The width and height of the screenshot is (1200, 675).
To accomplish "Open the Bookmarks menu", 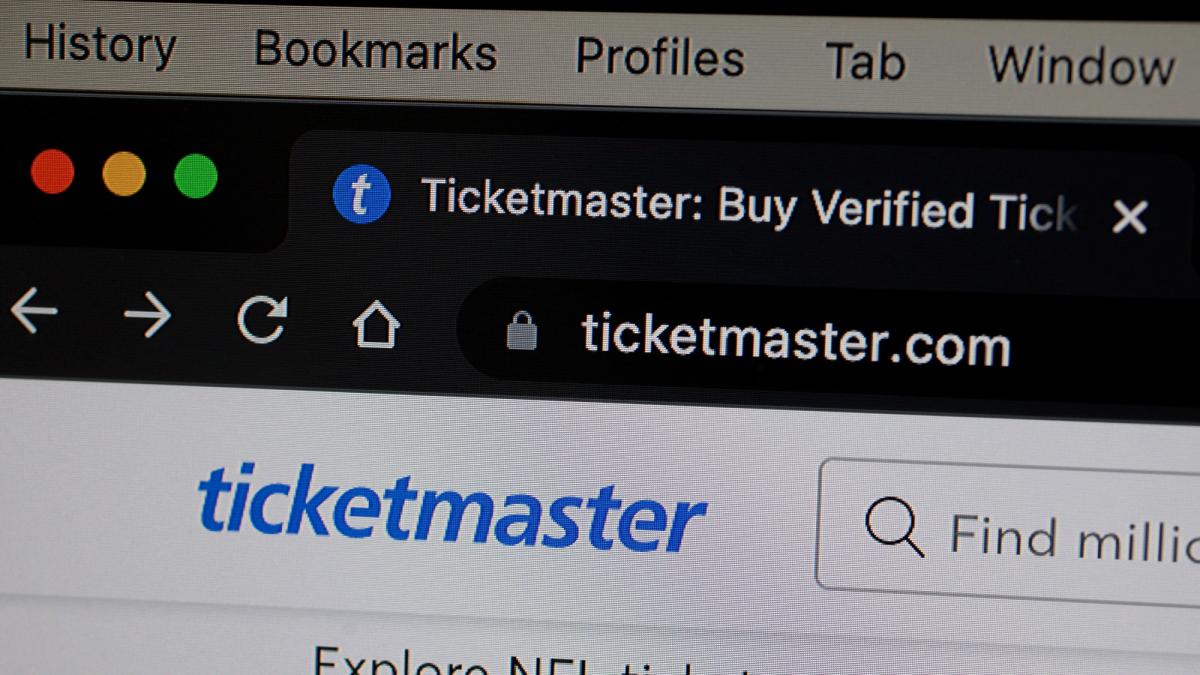I will 375,50.
